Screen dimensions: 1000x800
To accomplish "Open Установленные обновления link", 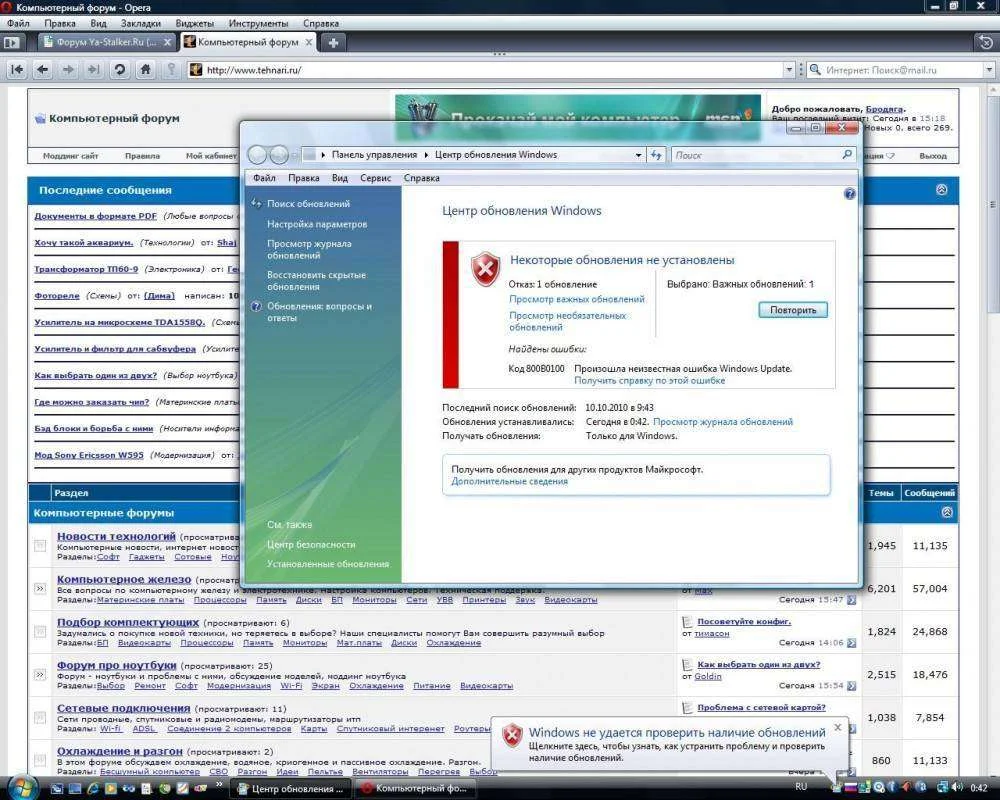I will pyautogui.click(x=328, y=564).
